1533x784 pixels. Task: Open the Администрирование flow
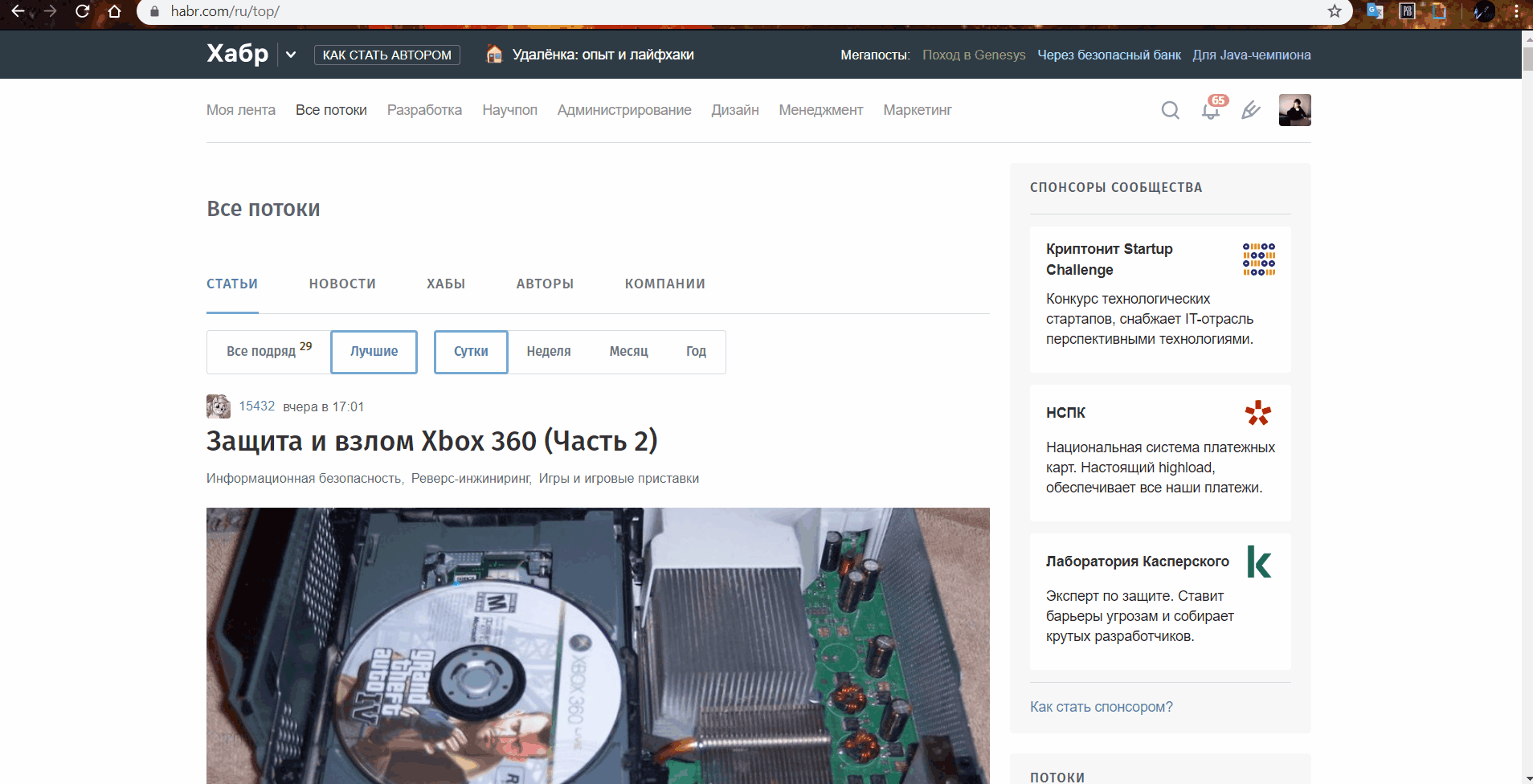(624, 110)
